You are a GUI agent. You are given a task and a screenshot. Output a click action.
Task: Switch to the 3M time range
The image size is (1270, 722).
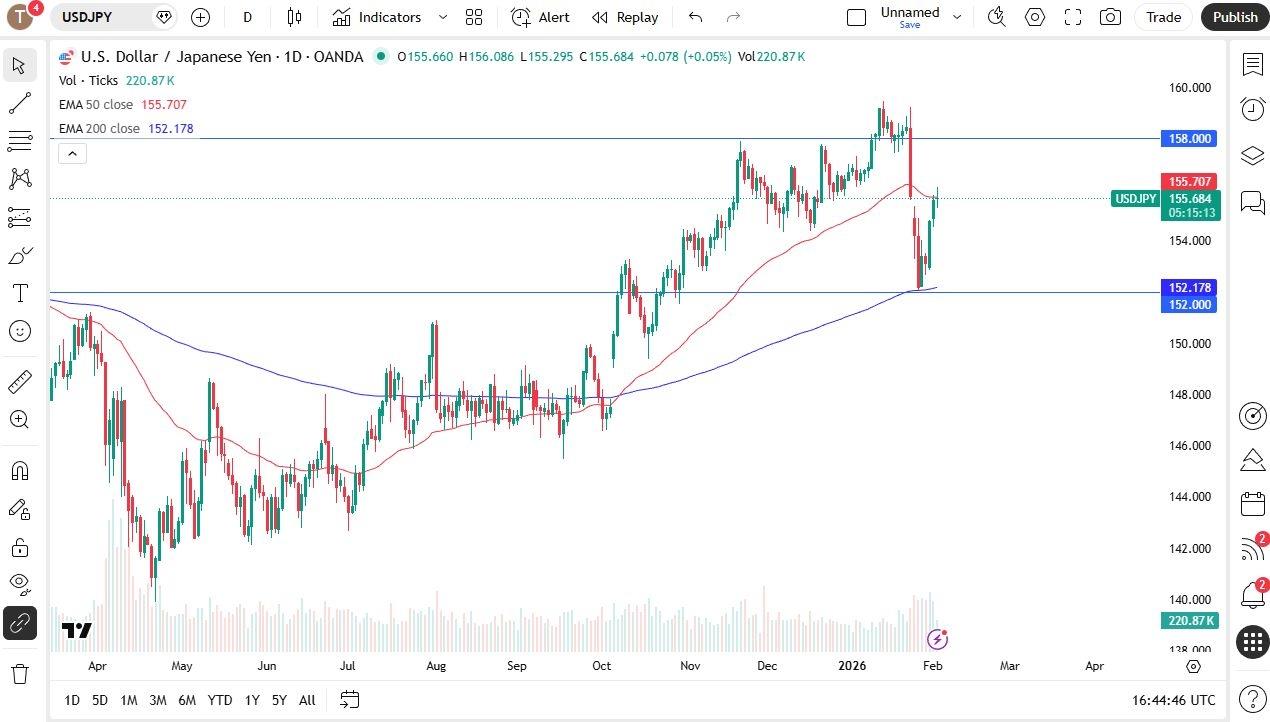(x=157, y=700)
